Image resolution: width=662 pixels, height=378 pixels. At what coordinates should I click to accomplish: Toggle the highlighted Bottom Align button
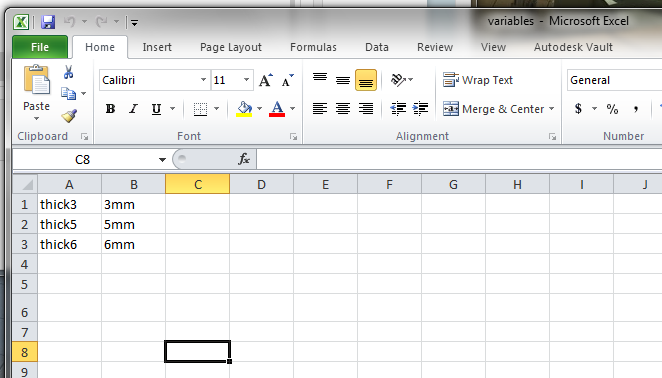pyautogui.click(x=366, y=80)
